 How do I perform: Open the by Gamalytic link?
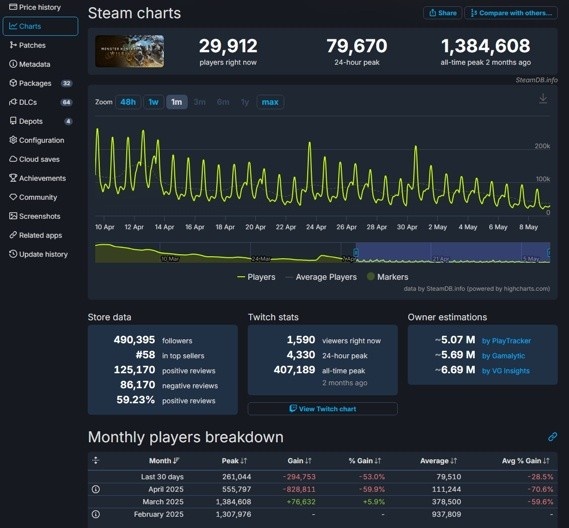[x=503, y=356]
